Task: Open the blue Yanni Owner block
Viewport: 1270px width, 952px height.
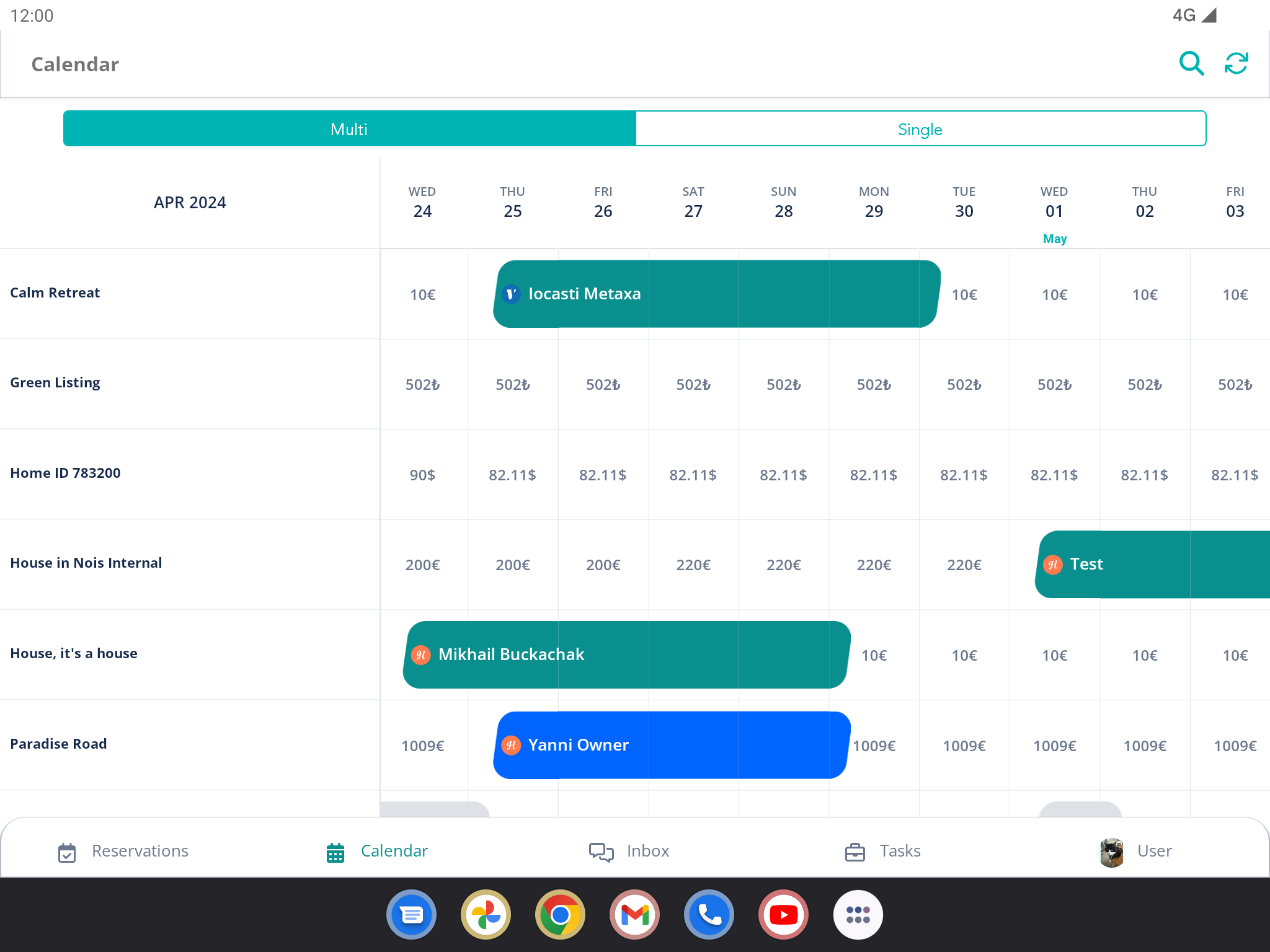Action: coord(671,745)
